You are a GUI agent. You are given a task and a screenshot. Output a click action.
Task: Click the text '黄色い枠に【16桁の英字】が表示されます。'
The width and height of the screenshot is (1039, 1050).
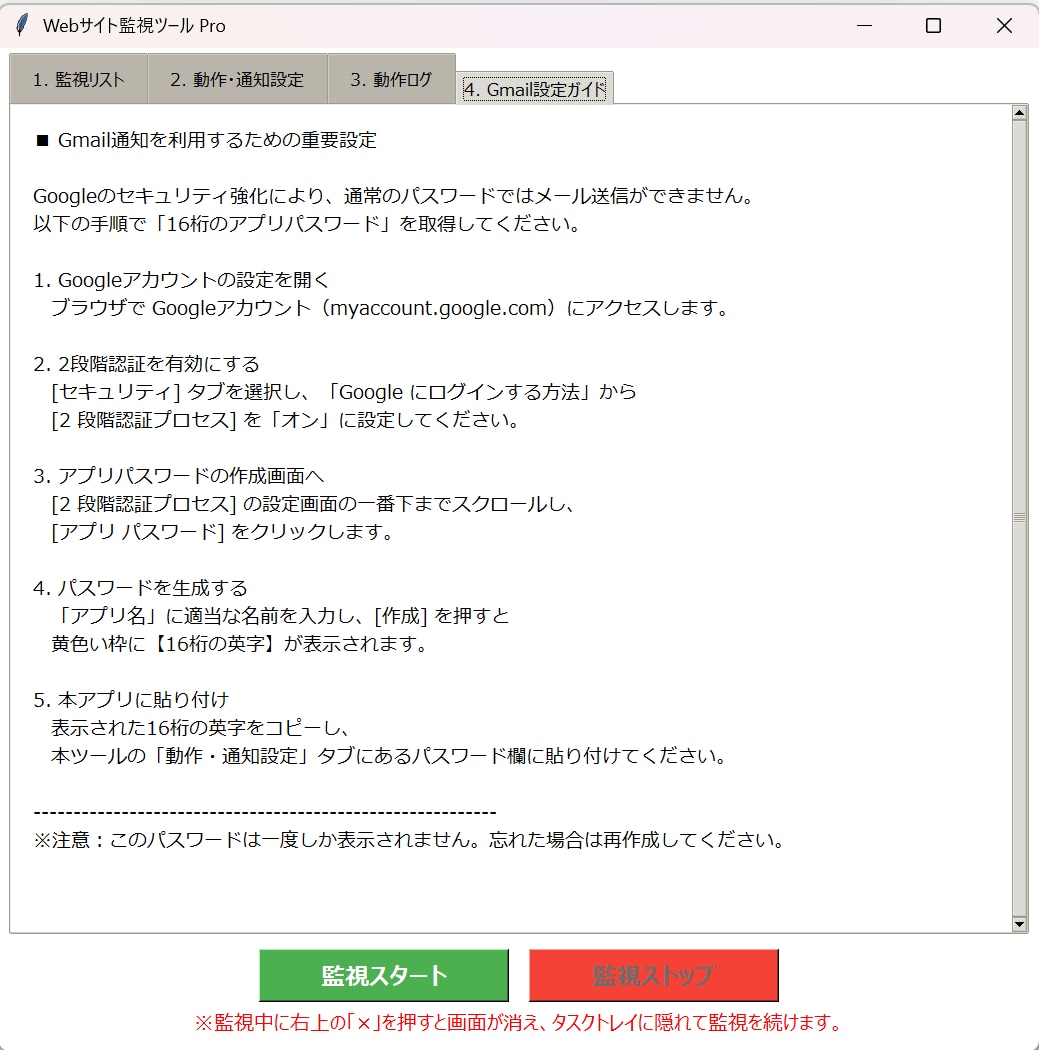(x=240, y=644)
